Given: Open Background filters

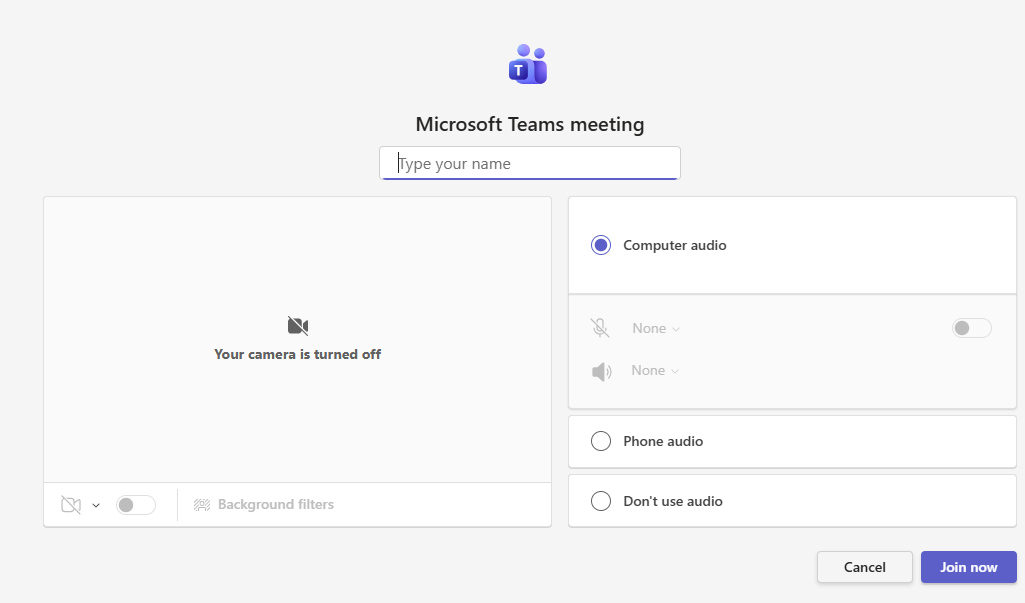Looking at the screenshot, I should (263, 505).
